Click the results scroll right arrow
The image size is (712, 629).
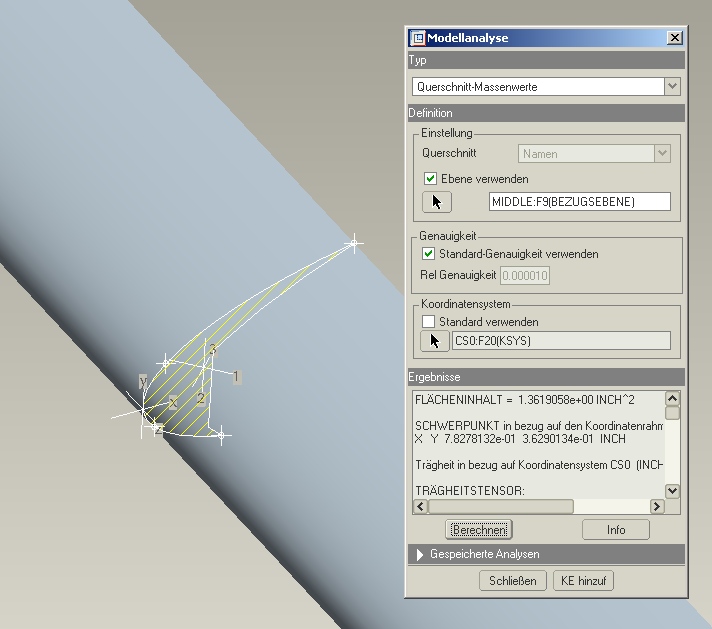tap(657, 506)
